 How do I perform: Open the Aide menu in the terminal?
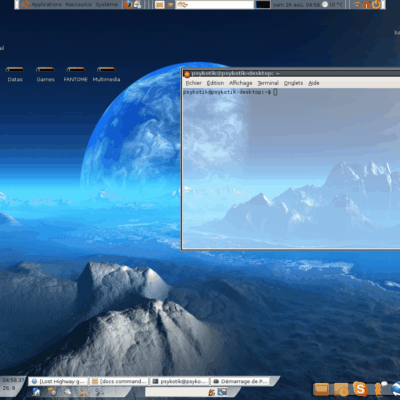pos(314,83)
